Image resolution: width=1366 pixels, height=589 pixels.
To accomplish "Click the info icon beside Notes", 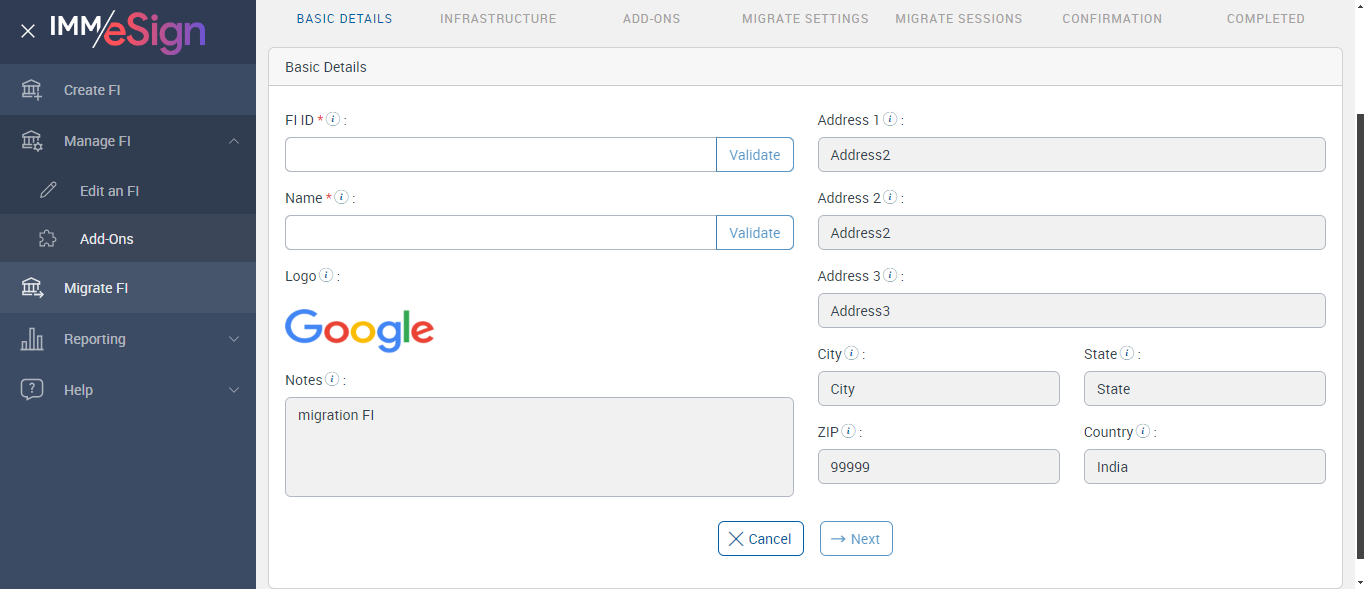I will coord(332,380).
